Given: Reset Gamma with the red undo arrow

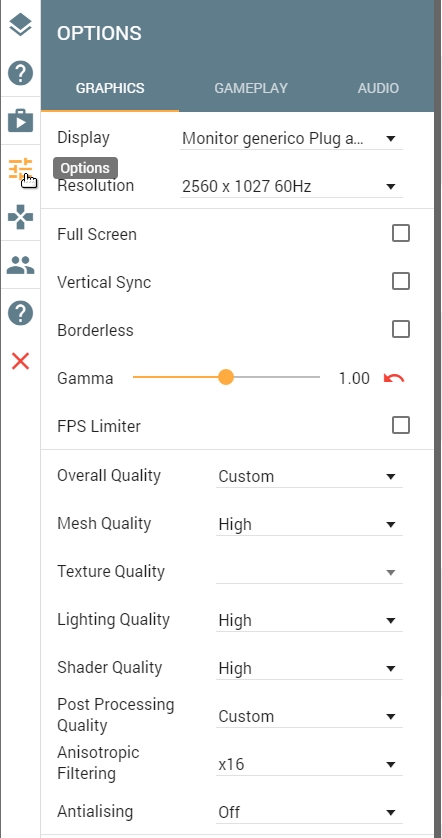Looking at the screenshot, I should (394, 378).
